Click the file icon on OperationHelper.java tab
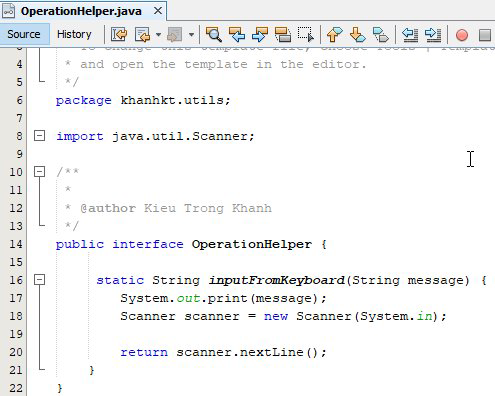 pos(8,11)
